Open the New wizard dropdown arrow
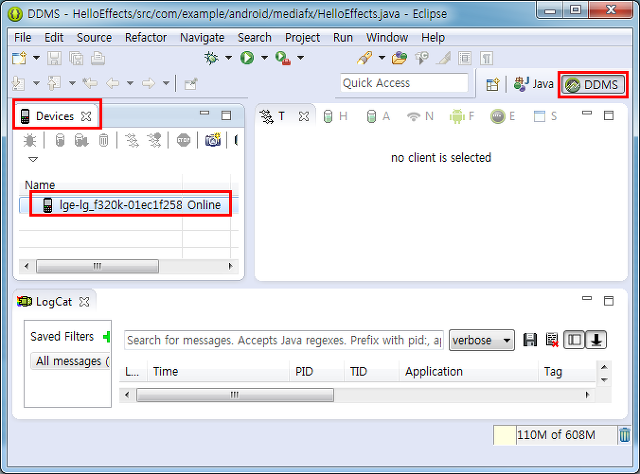Screen dimensions: 640x474 click(36, 58)
